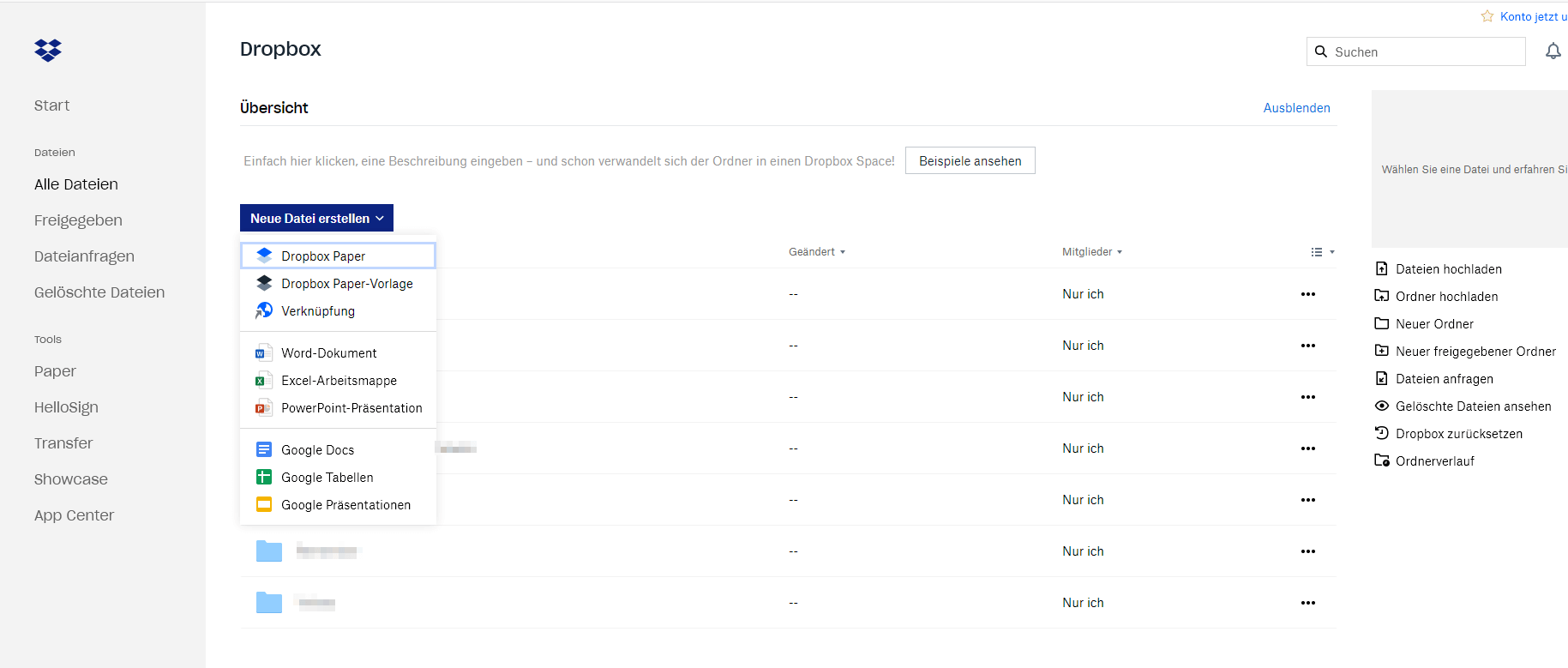Click the Neuer Ordner folder icon
The image size is (1568, 668).
click(1381, 323)
